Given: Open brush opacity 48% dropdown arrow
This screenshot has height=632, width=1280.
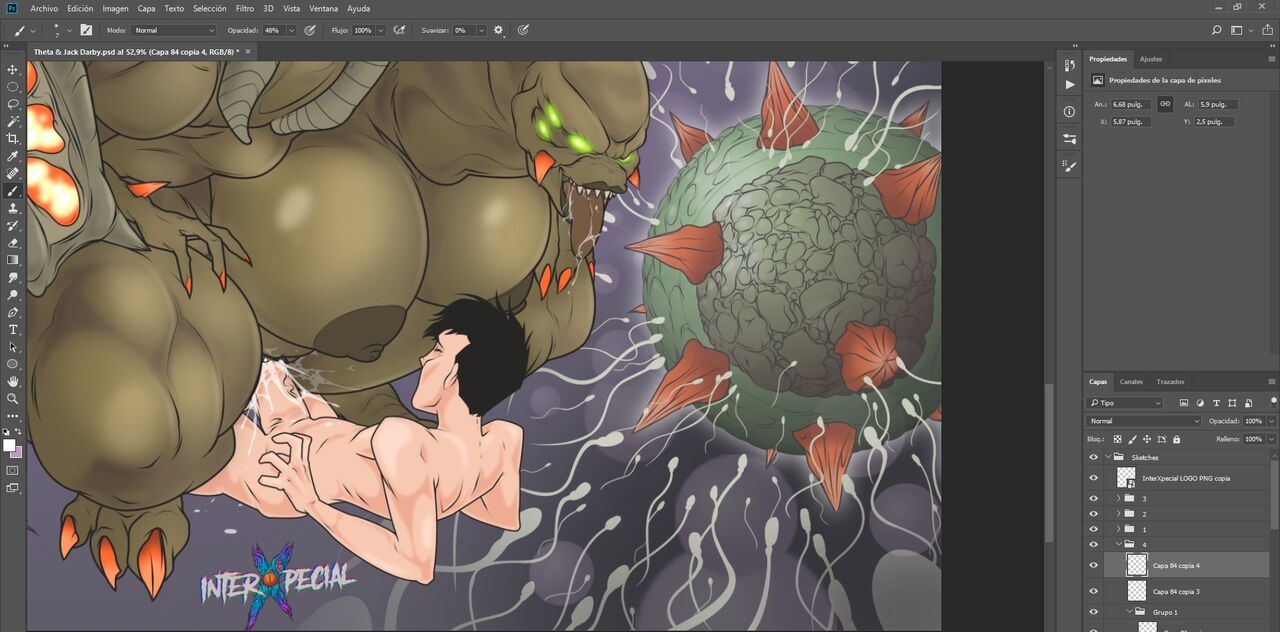Looking at the screenshot, I should coord(292,30).
